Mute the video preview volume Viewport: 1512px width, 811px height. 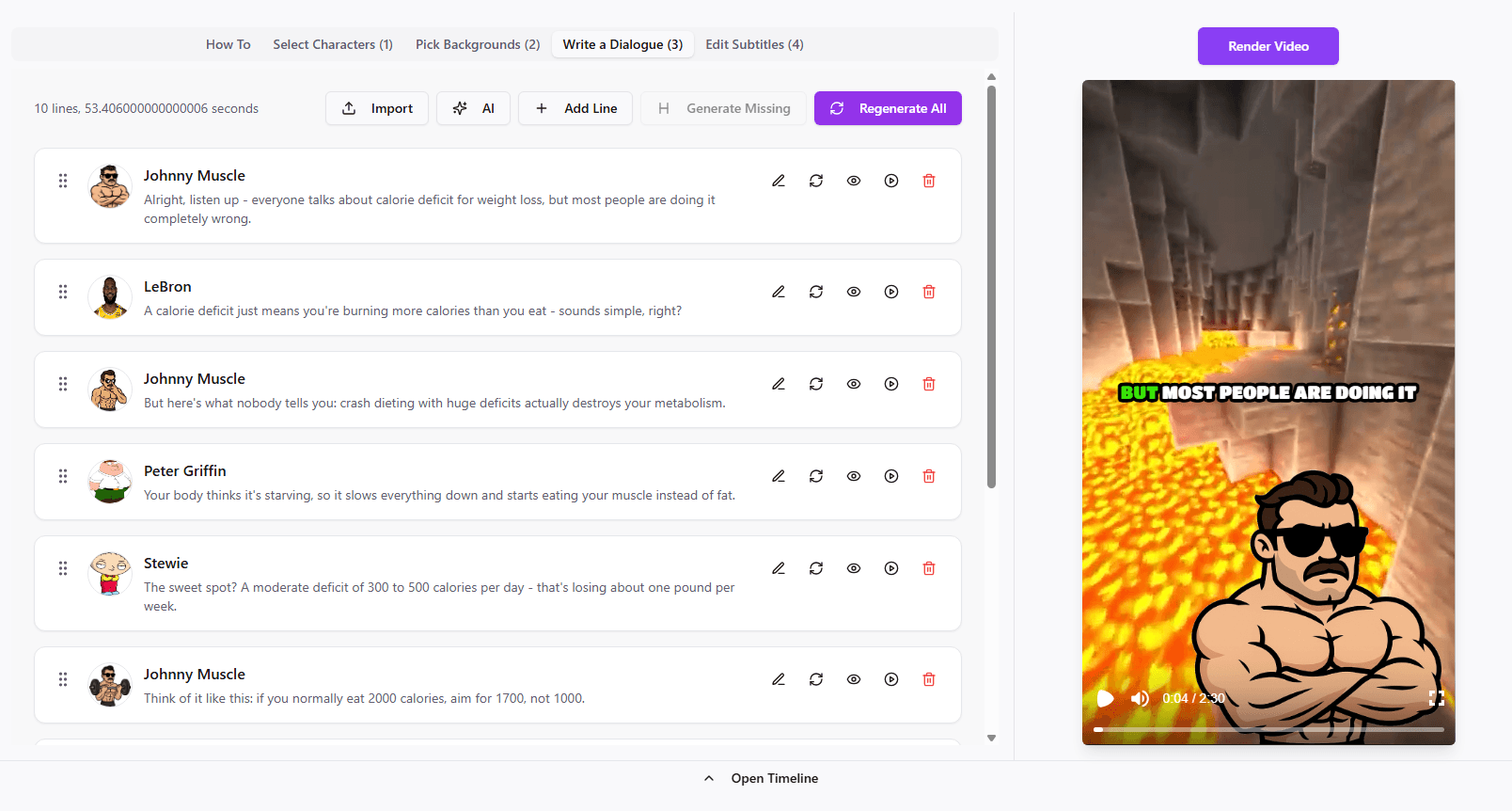pyautogui.click(x=1140, y=698)
